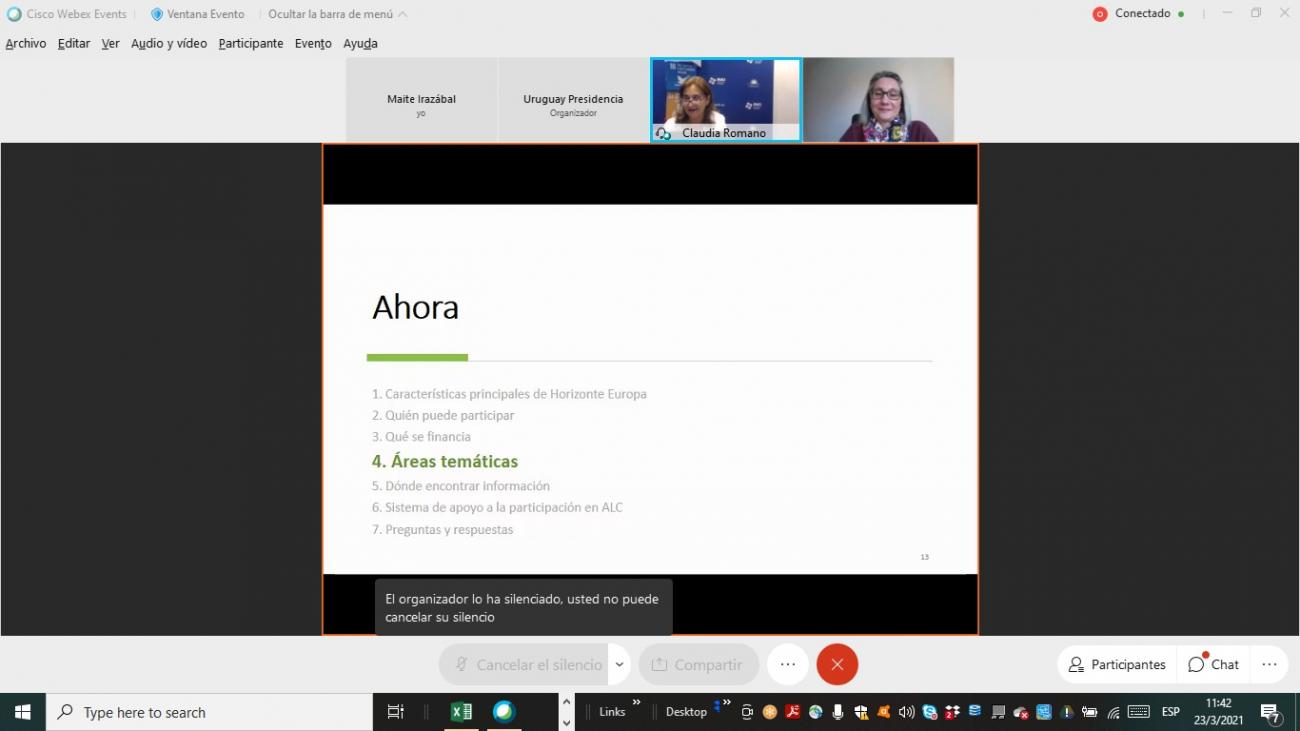Viewport: 1300px width, 731px height.
Task: Open Task View in taskbar
Action: pyautogui.click(x=396, y=712)
